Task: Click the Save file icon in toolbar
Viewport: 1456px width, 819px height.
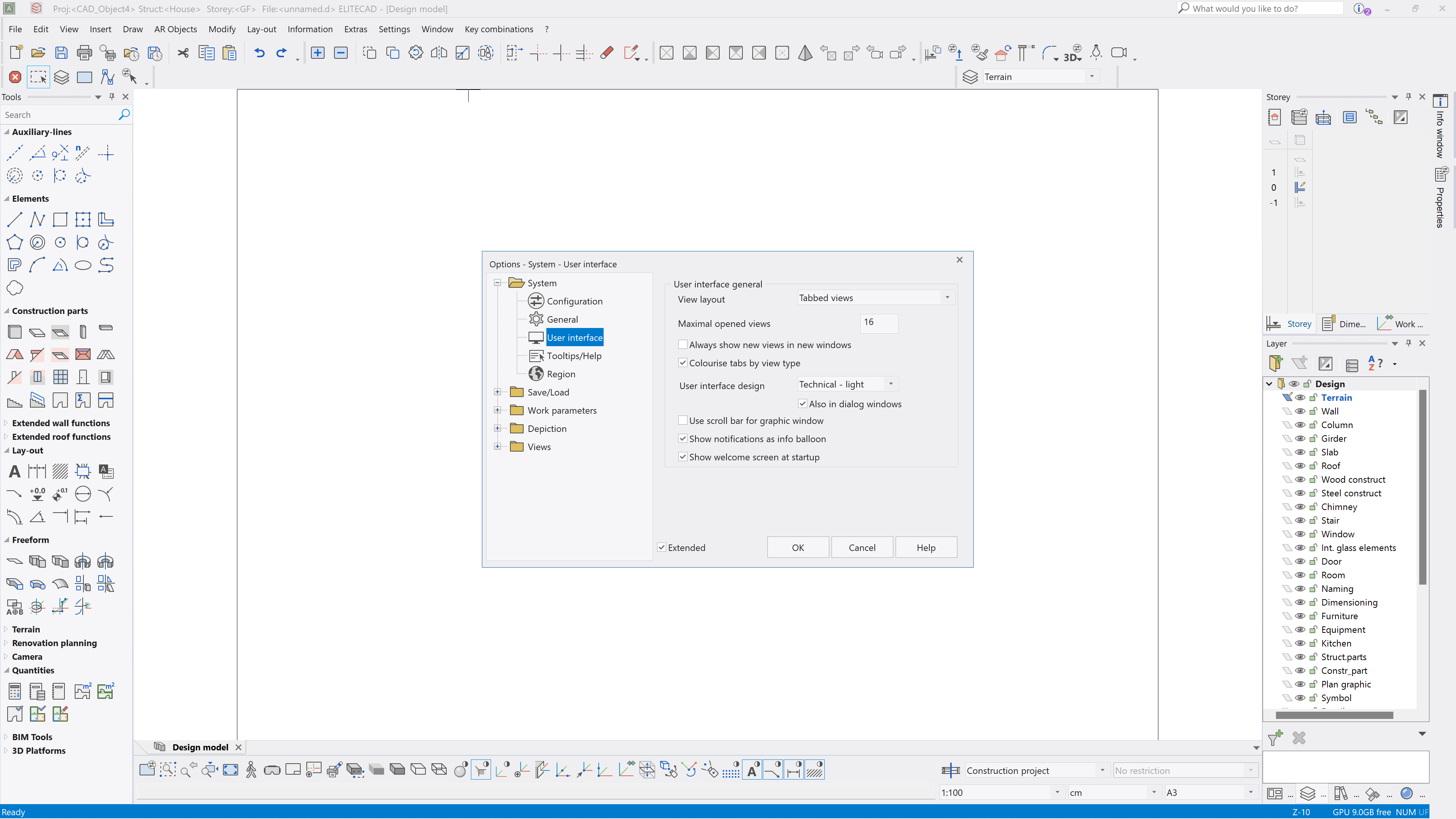Action: [x=61, y=53]
